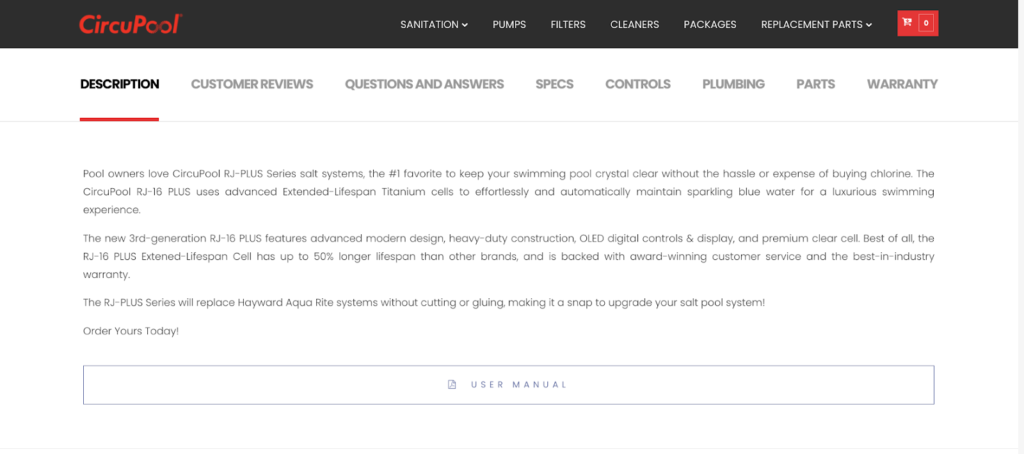Screen dimensions: 1024x454
Task: Switch to the Customer Reviews tab
Action: [252, 84]
